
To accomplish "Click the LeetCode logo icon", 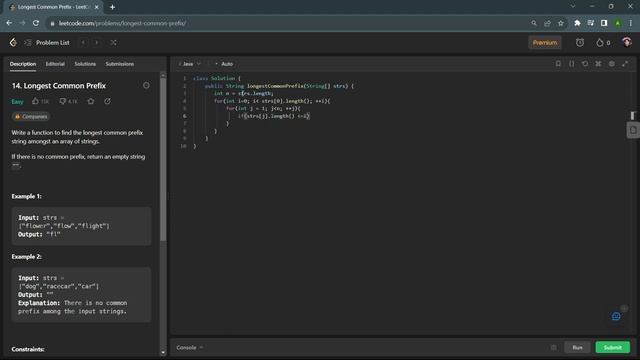I will coord(13,42).
